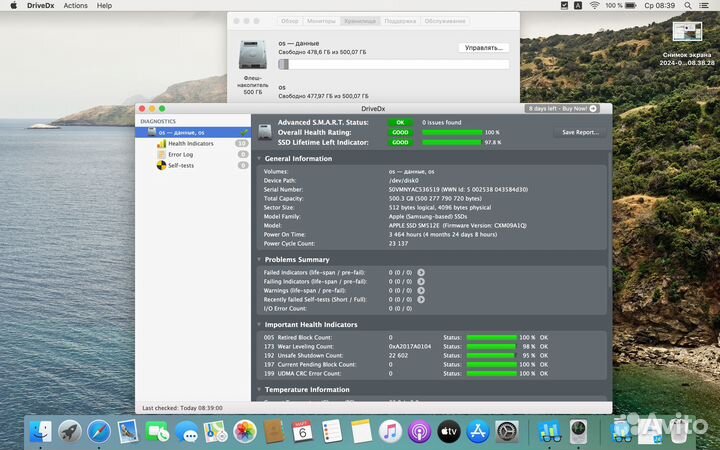Click the arrow next to Recently failed Self-tests

(x=421, y=299)
